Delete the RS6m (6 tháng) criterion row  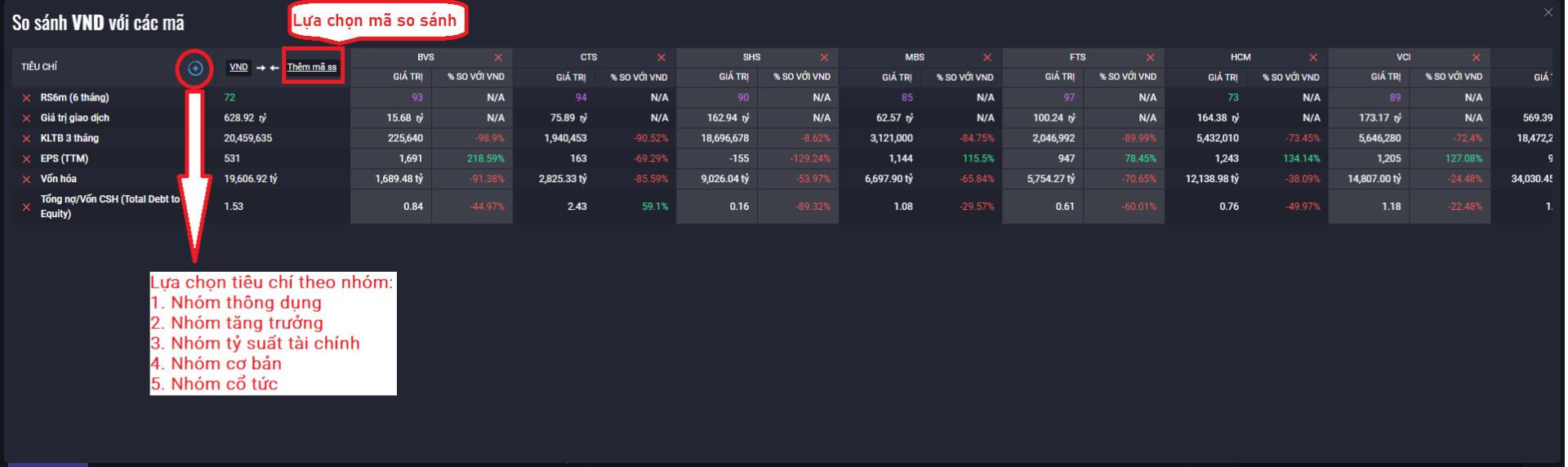click(x=26, y=98)
